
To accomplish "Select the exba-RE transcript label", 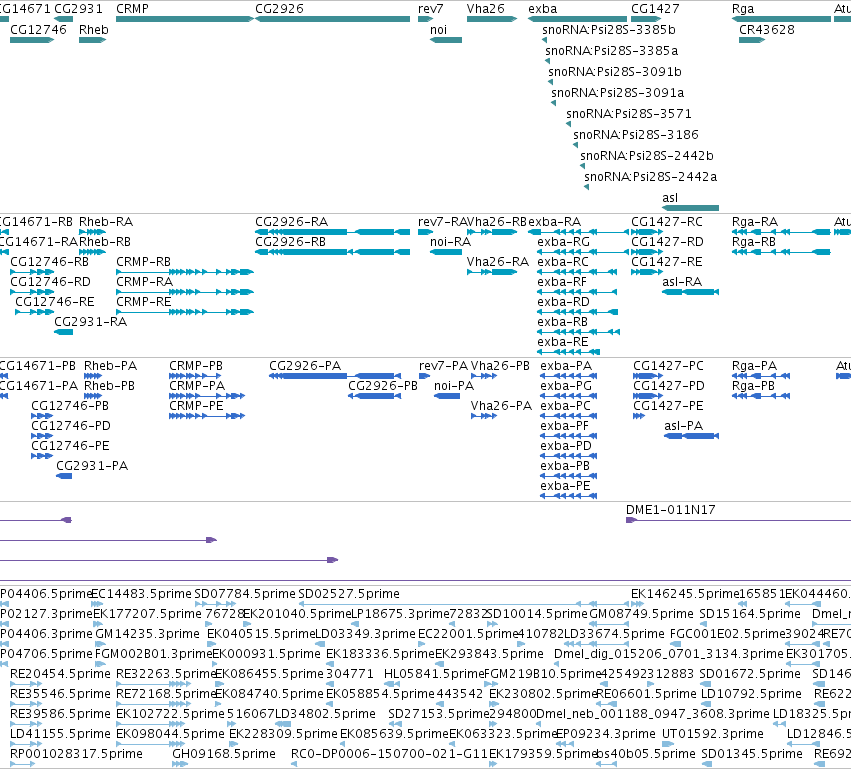I will pos(562,342).
